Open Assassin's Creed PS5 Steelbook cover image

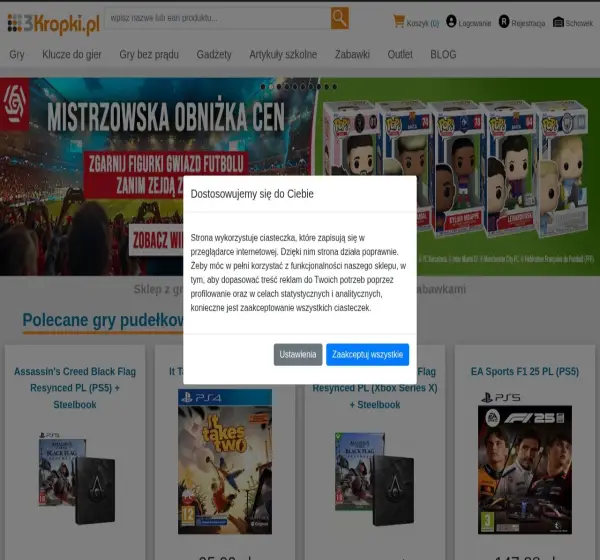point(77,478)
